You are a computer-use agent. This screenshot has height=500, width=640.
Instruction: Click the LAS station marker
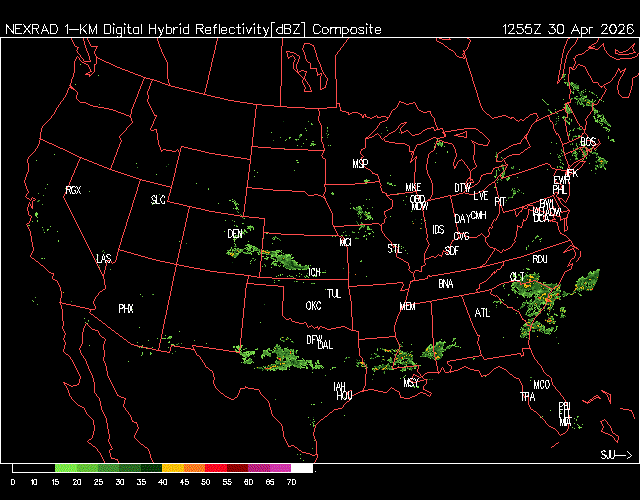104,259
